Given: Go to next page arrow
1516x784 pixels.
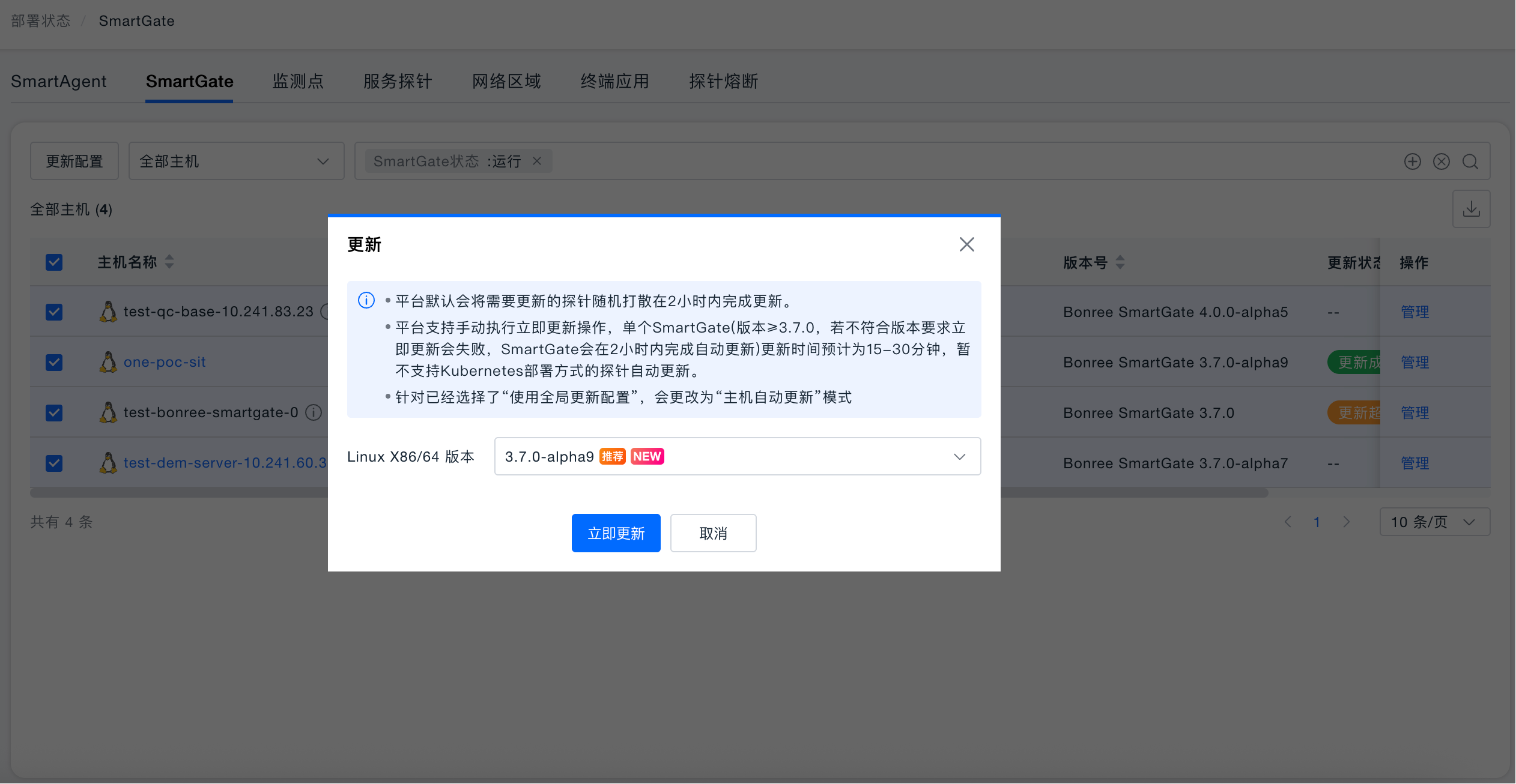Looking at the screenshot, I should tap(1346, 522).
